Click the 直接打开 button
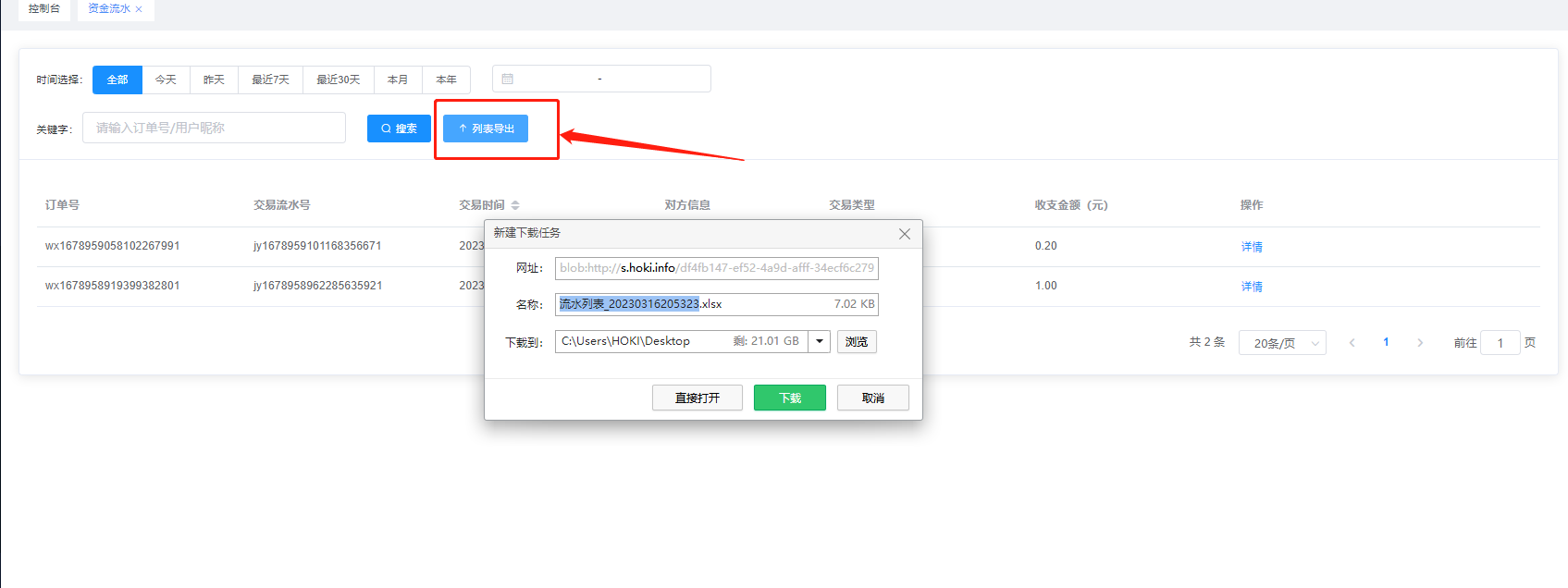This screenshot has height=588, width=1568. tap(697, 398)
